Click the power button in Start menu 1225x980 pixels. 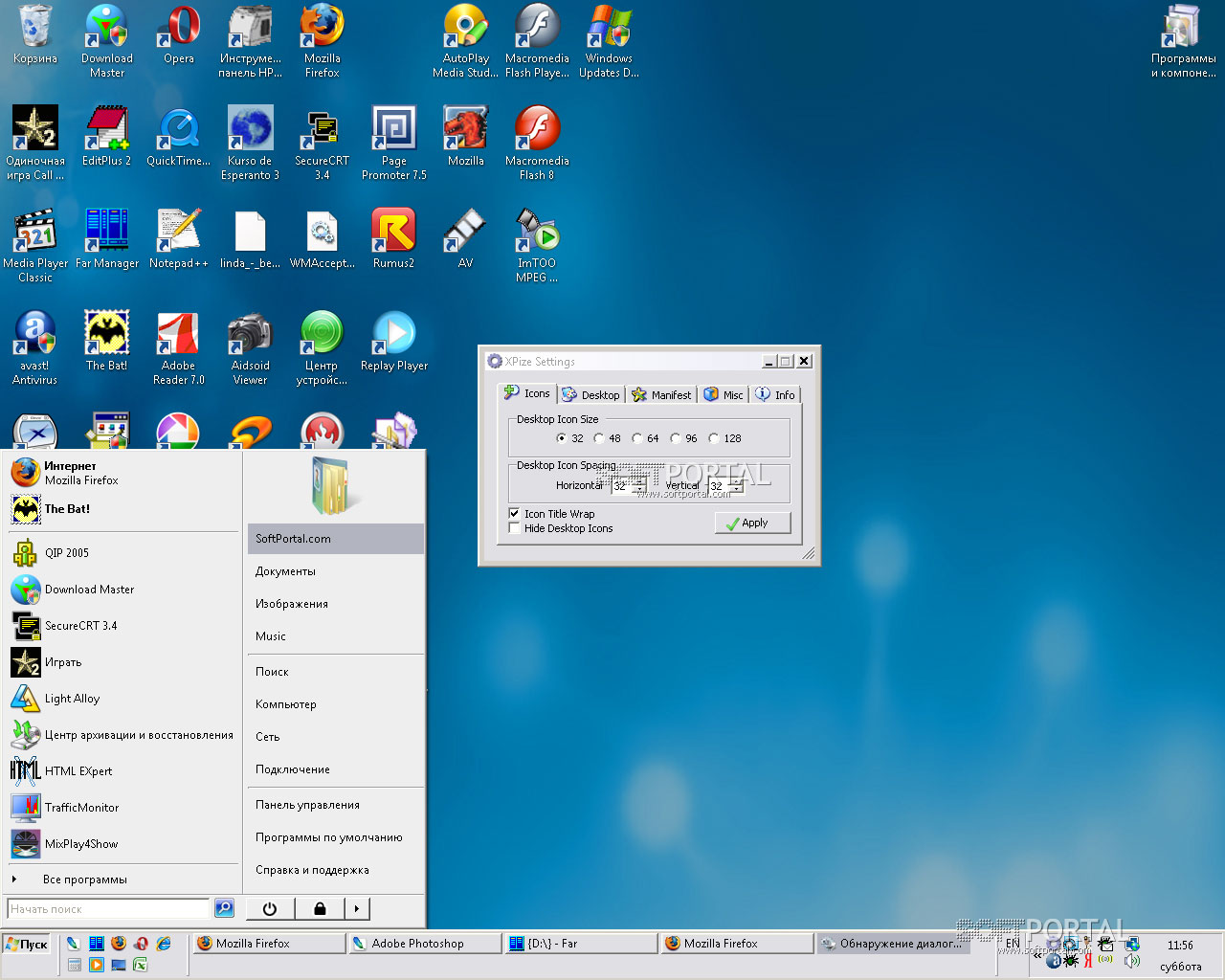[x=270, y=909]
